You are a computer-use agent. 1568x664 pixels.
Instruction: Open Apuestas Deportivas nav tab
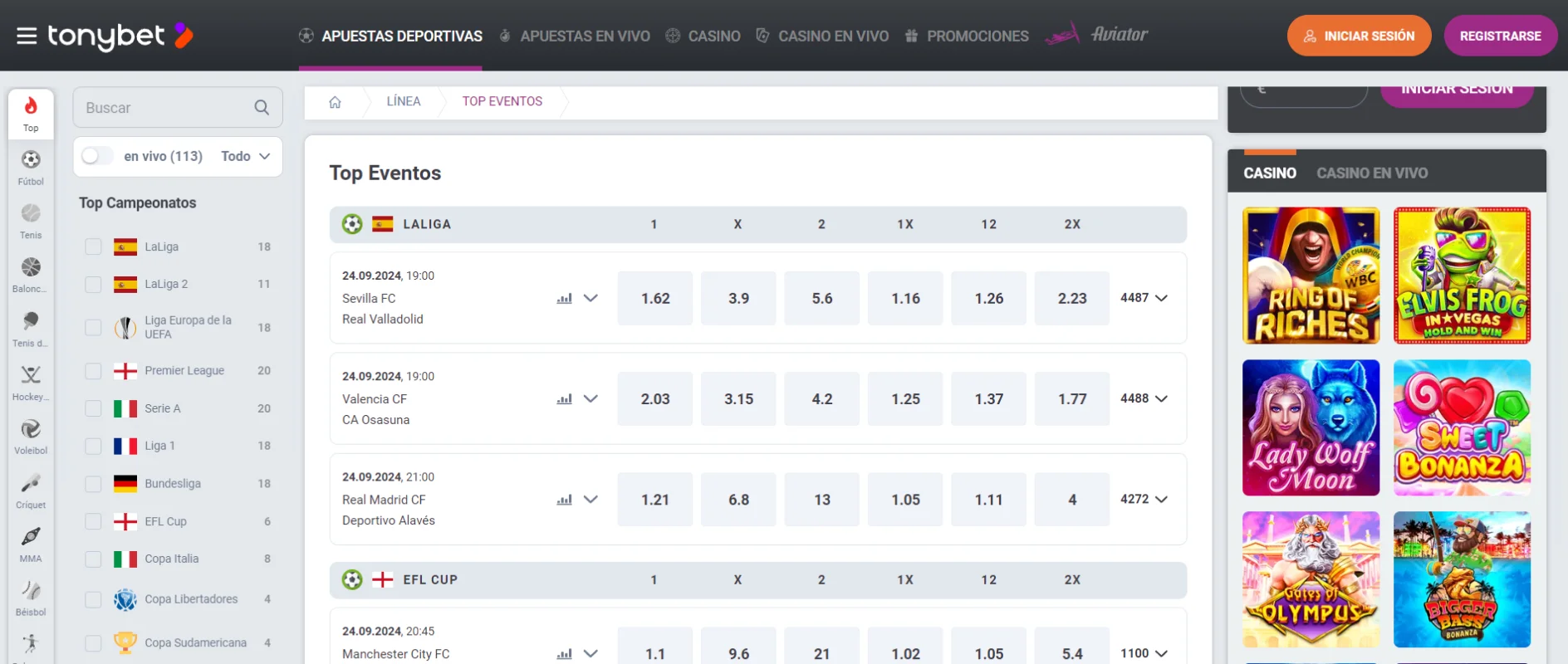(x=390, y=36)
